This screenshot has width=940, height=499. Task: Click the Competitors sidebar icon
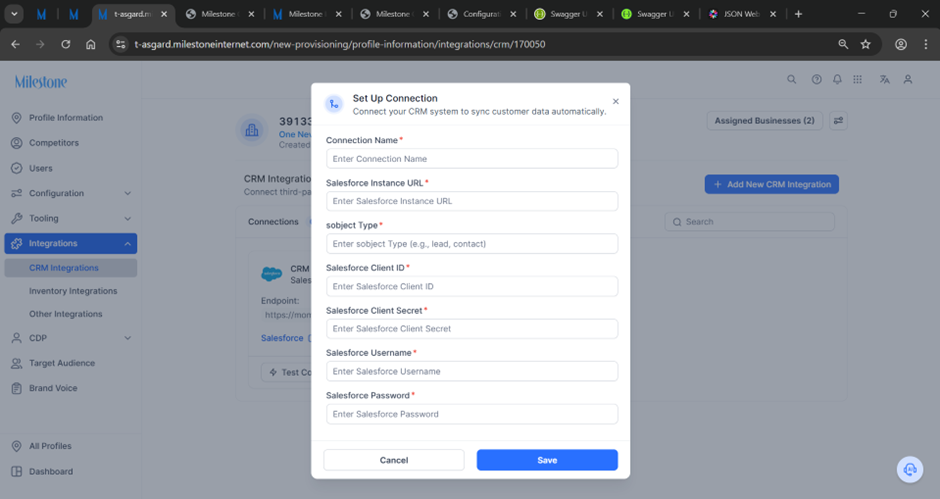coord(16,143)
